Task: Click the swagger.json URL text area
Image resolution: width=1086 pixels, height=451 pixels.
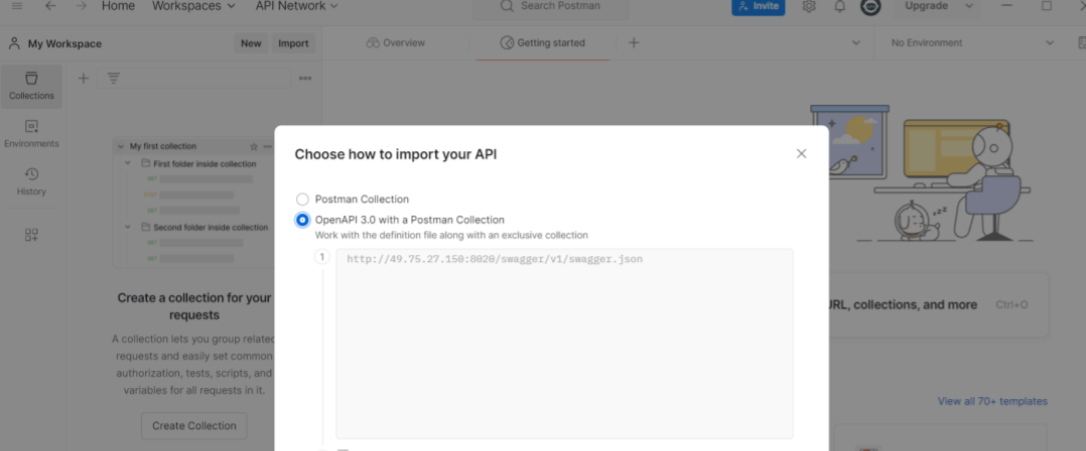Action: 564,344
